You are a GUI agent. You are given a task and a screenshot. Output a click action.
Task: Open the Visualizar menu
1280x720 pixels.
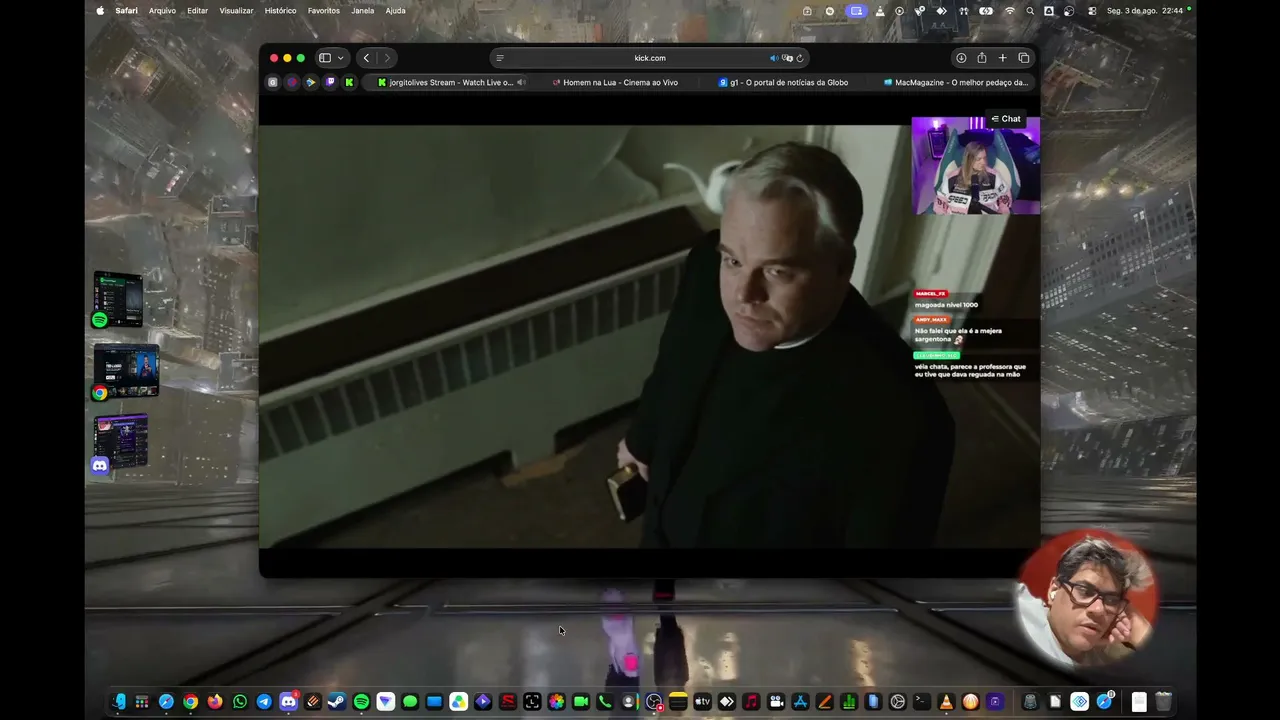pos(236,11)
